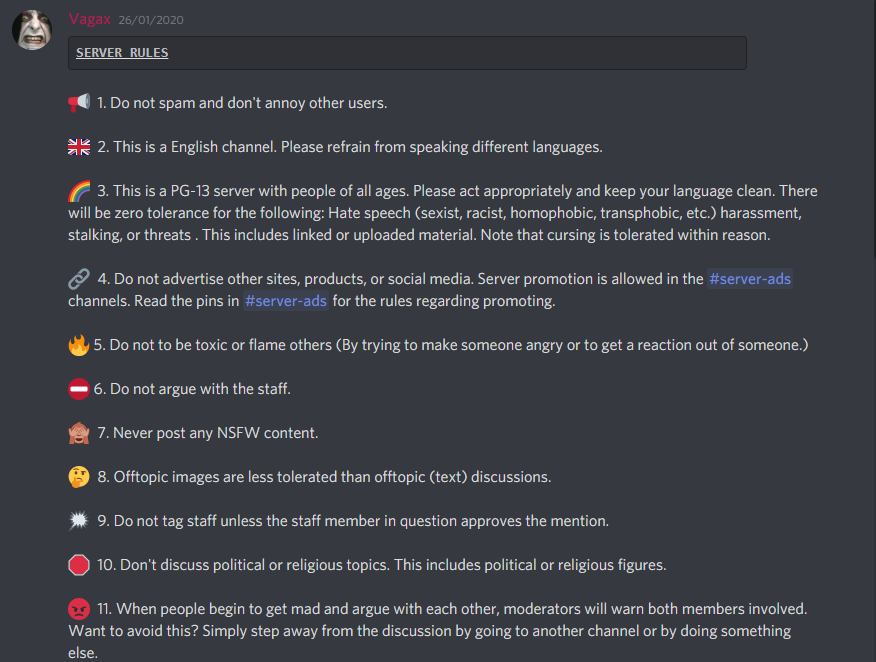
Task: Click the UK flag emoji on rule 2
Action: 79,147
